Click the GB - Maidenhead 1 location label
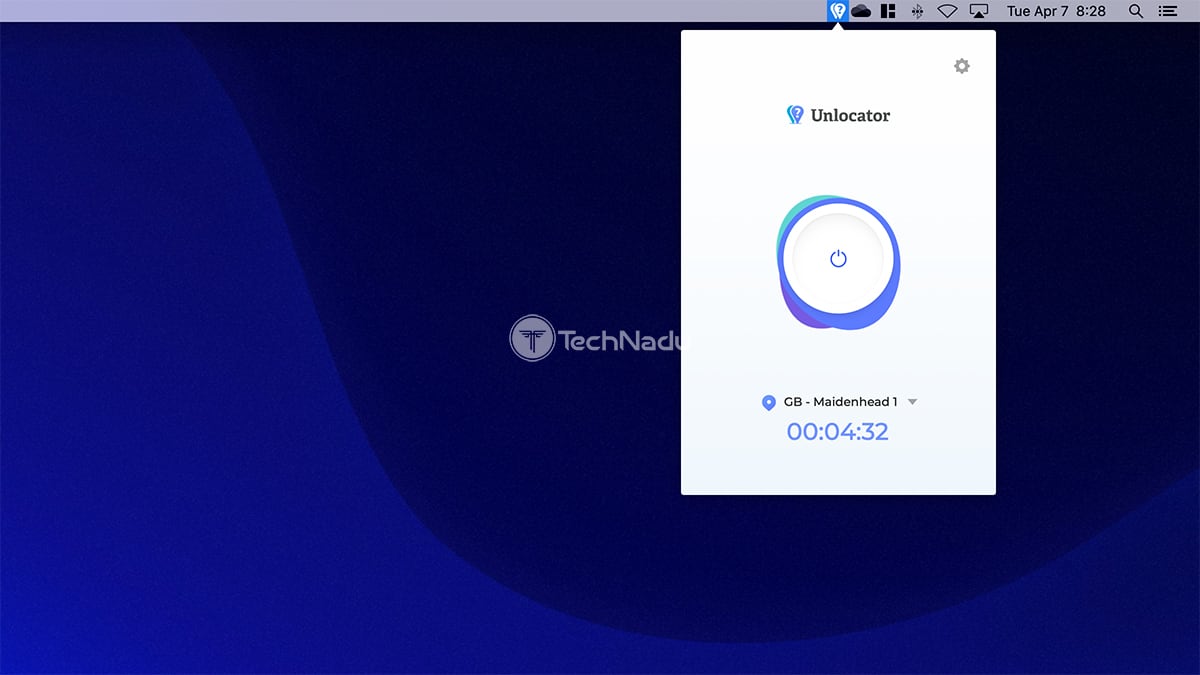 [840, 402]
